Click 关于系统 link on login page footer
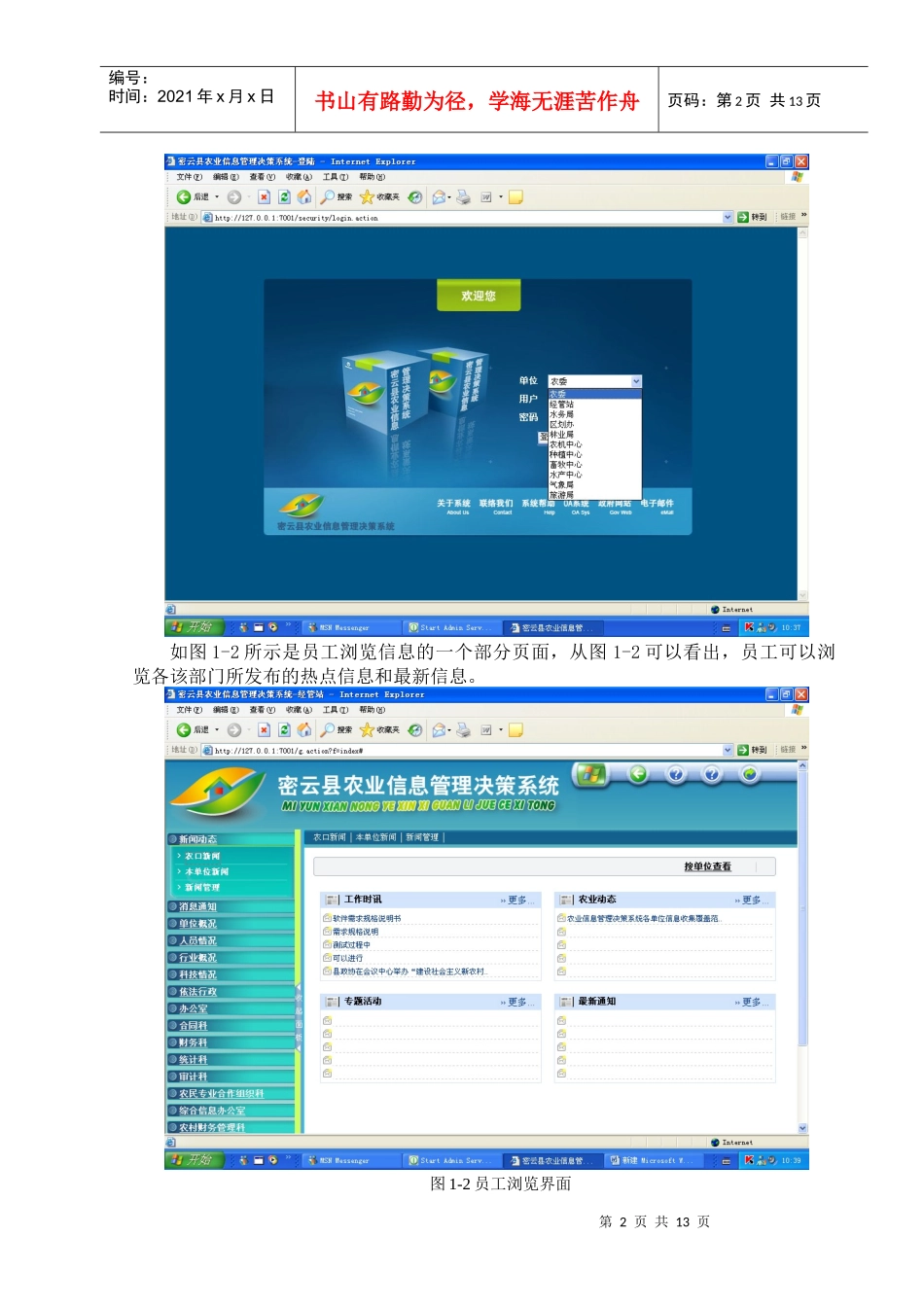The width and height of the screenshot is (924, 1307). pyautogui.click(x=453, y=504)
